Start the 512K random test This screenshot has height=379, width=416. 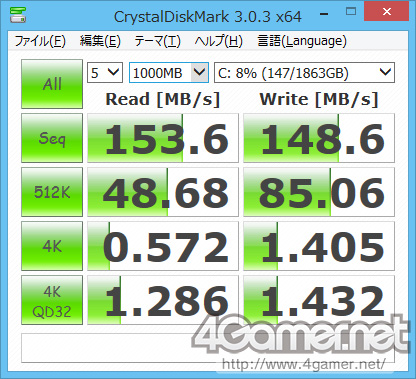click(52, 192)
